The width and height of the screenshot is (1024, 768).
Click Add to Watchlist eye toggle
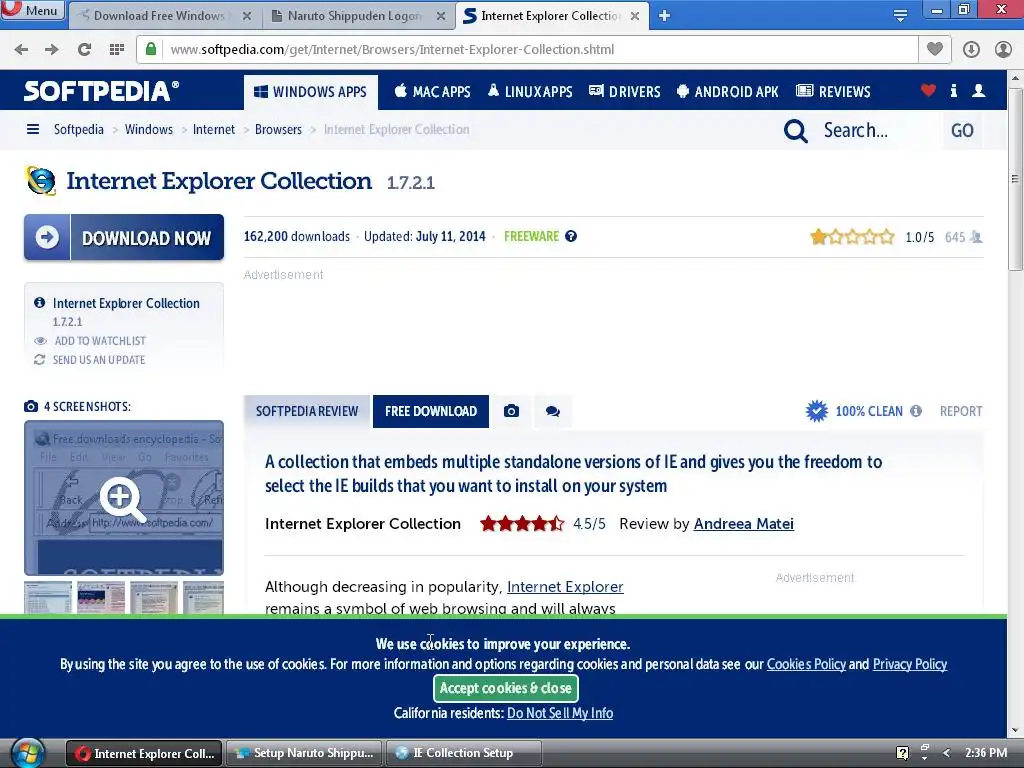[40, 341]
